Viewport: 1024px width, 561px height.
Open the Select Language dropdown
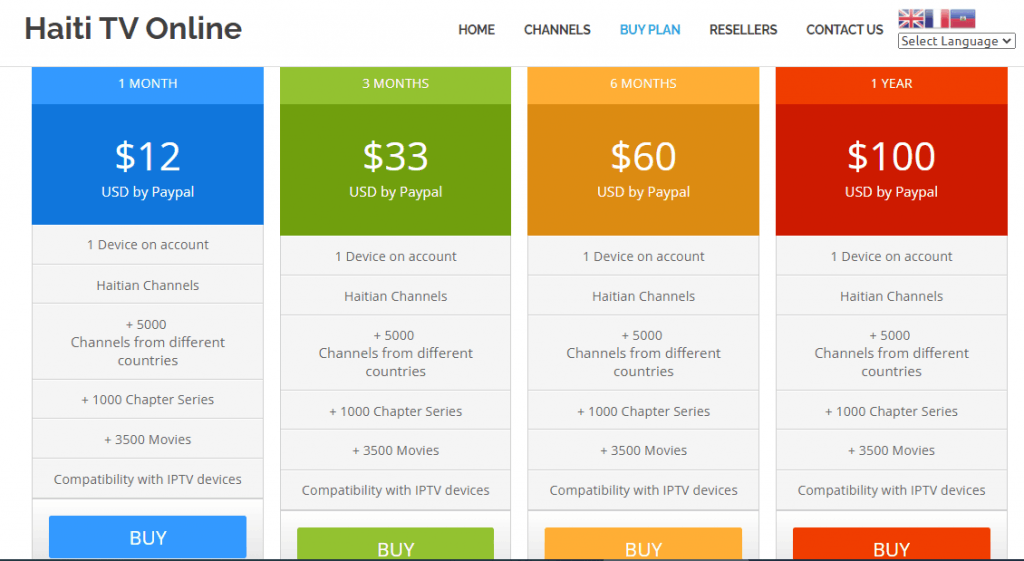(957, 41)
